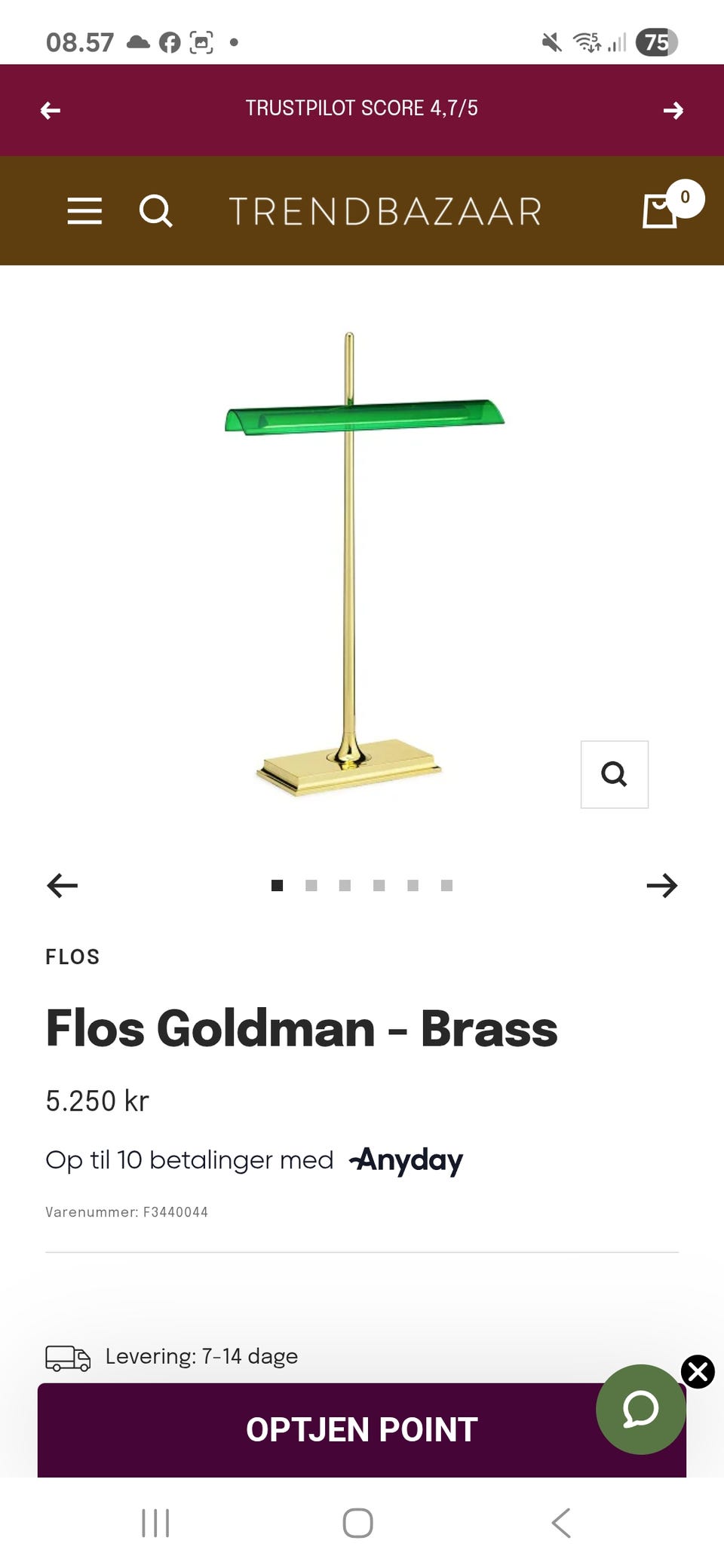Tap the Optjen Point button
The height and width of the screenshot is (1568, 724).
tap(362, 1429)
